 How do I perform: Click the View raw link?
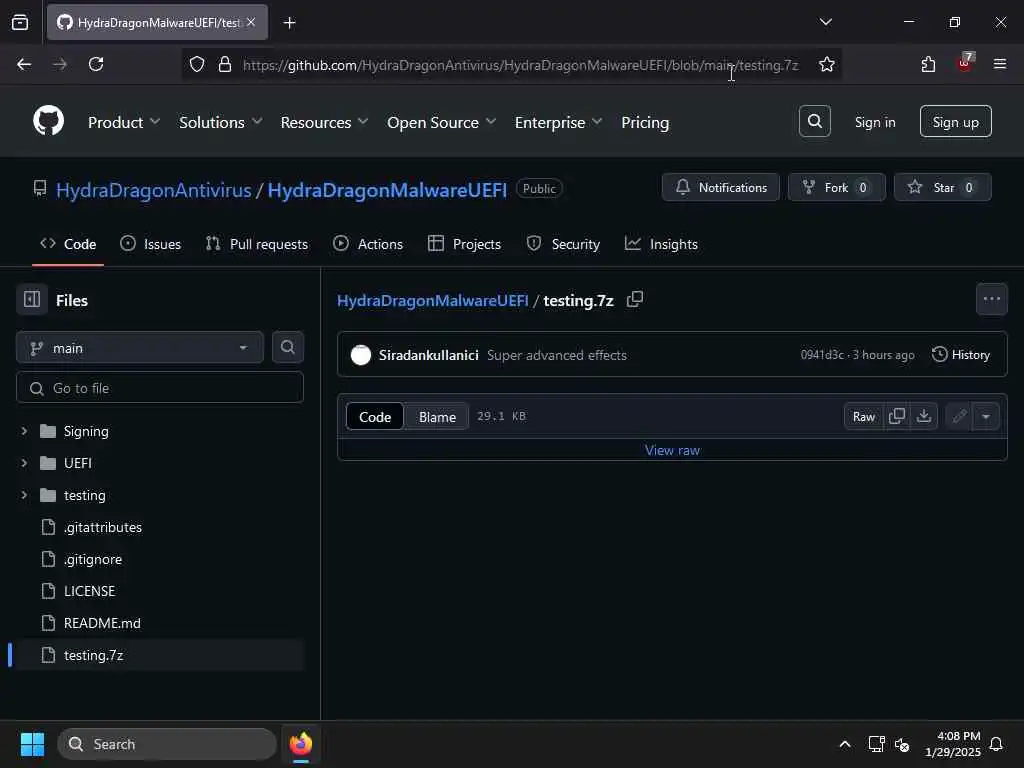[x=672, y=450]
